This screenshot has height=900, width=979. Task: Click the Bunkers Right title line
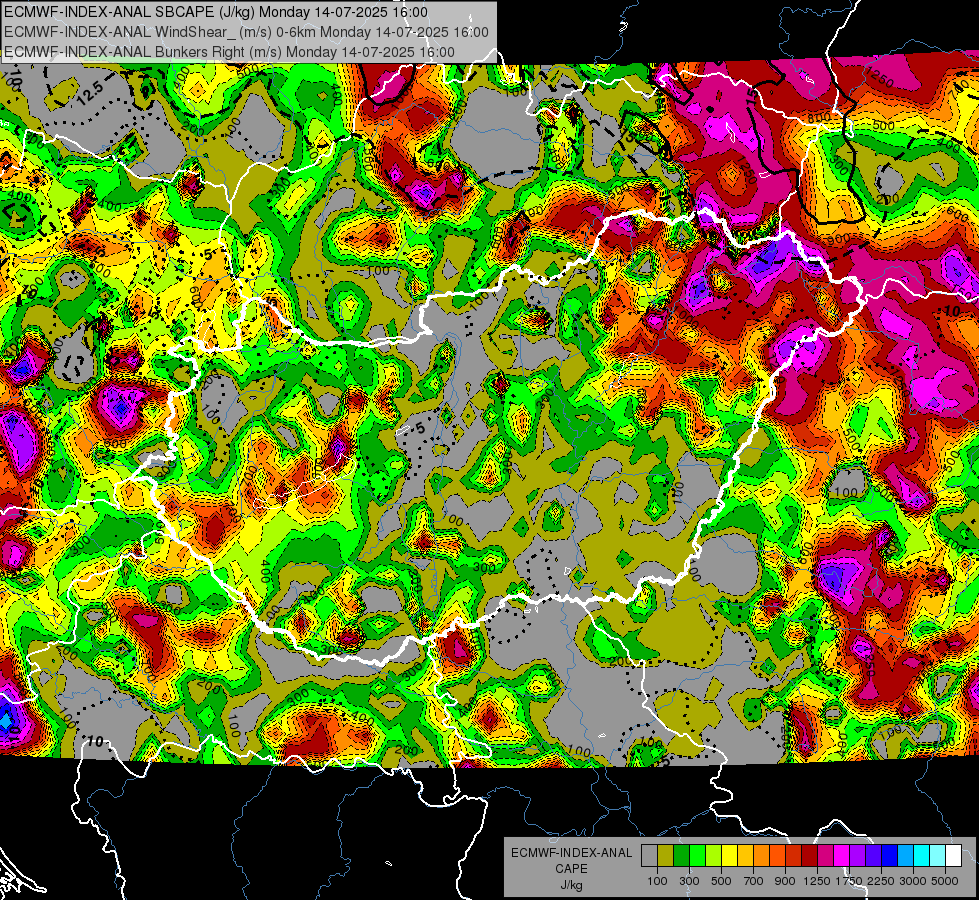pos(229,52)
